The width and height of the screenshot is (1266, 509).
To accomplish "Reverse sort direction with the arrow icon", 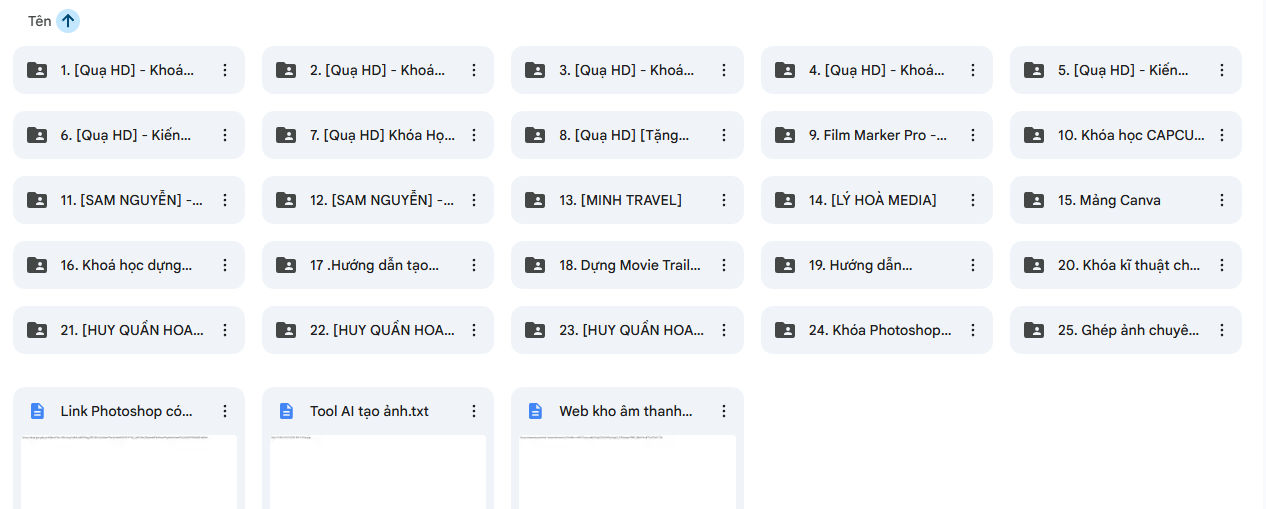I will [x=68, y=21].
